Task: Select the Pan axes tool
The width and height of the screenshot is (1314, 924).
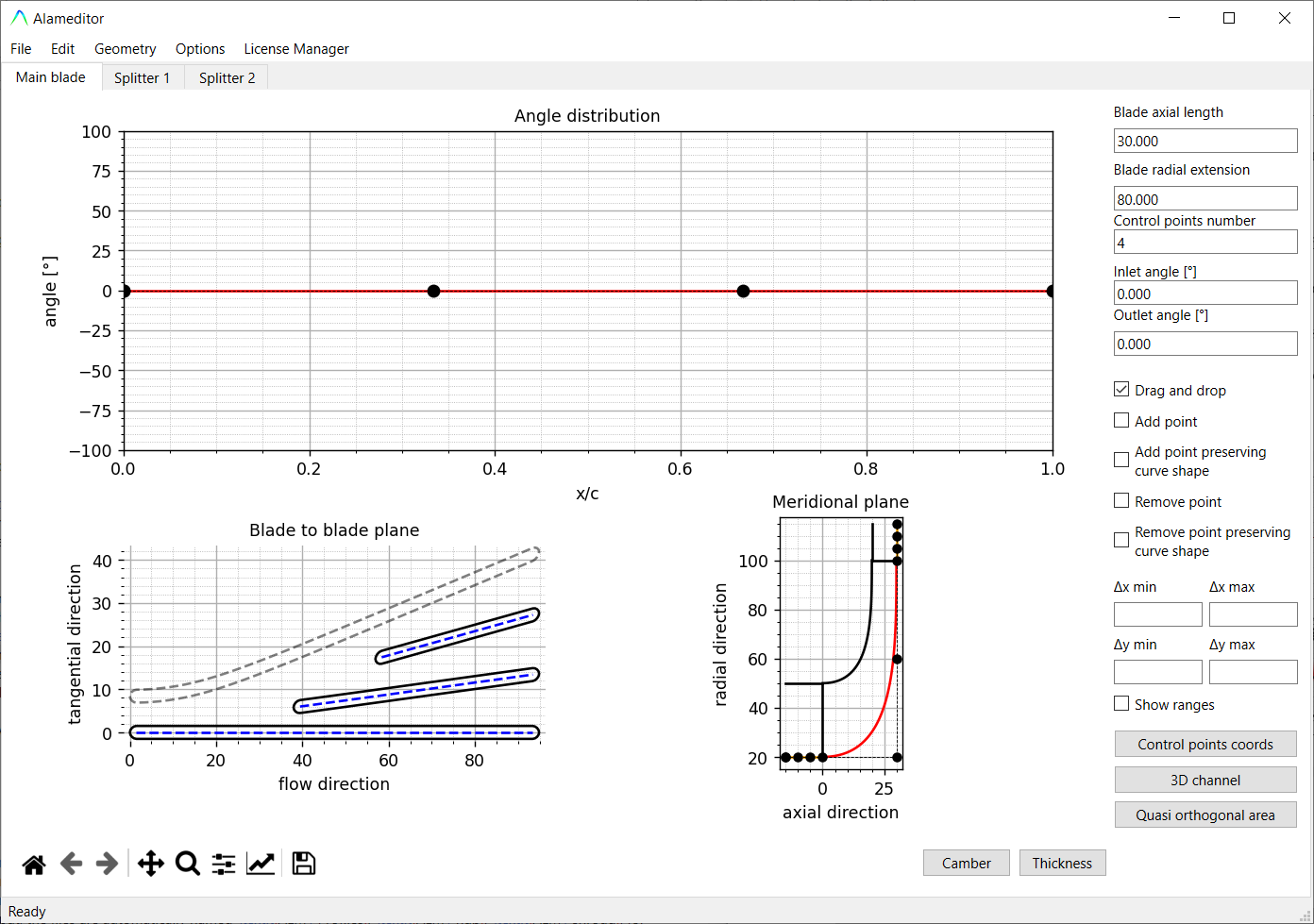Action: (x=151, y=864)
